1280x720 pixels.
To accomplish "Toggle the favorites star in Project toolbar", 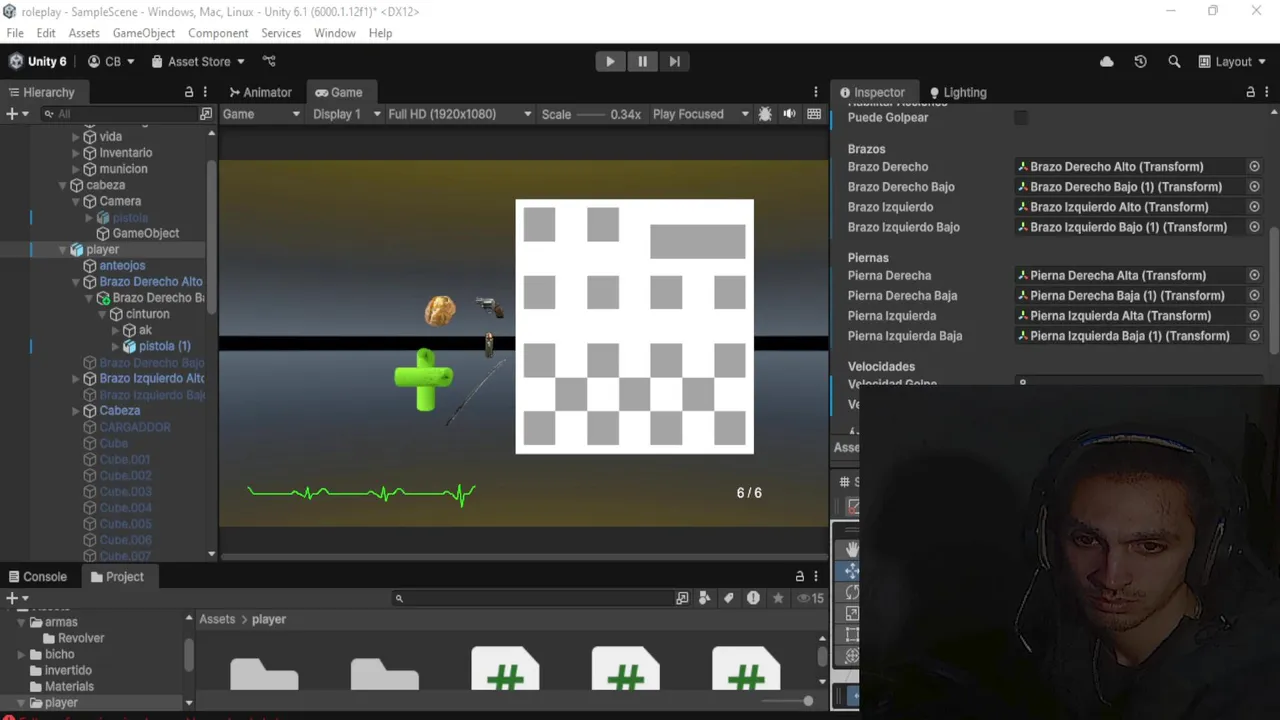I will pyautogui.click(x=778, y=598).
